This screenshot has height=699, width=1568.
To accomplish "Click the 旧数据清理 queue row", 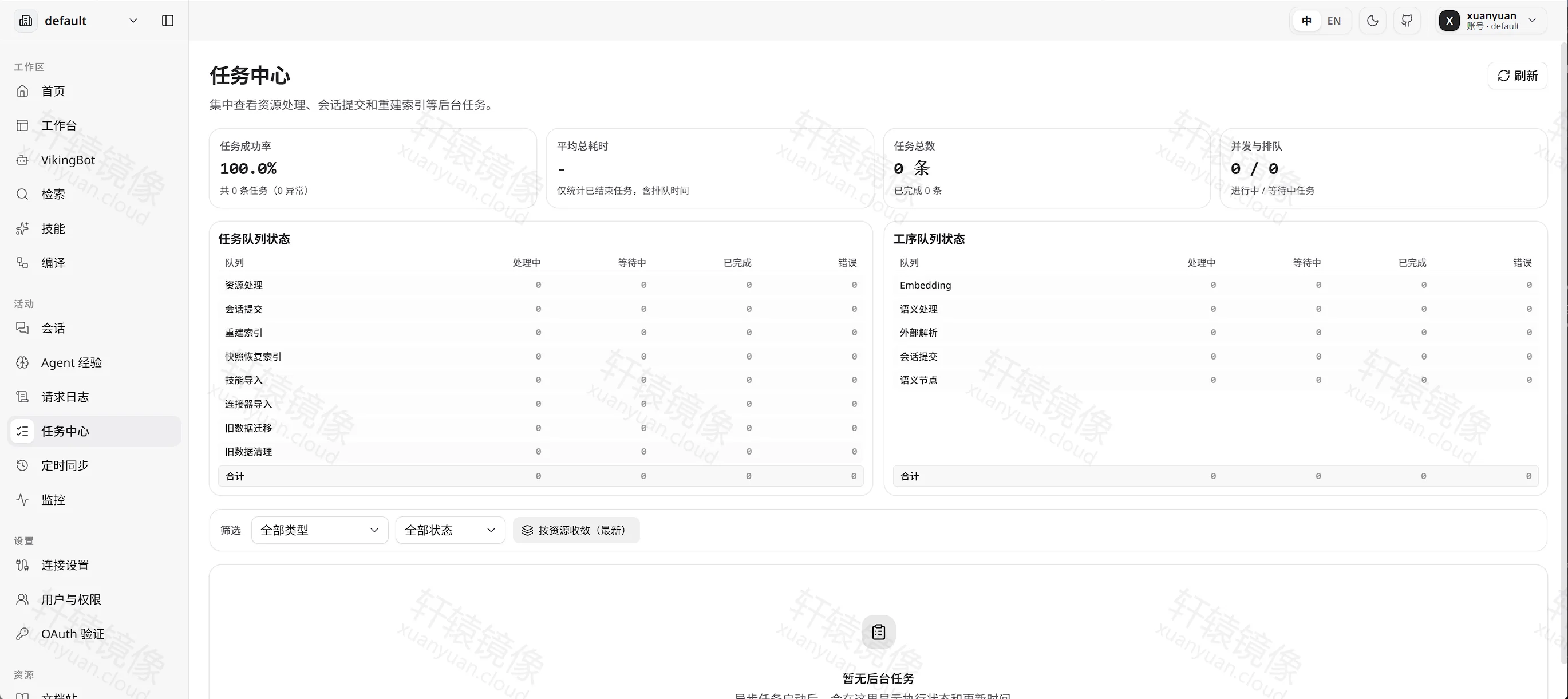I will 540,451.
